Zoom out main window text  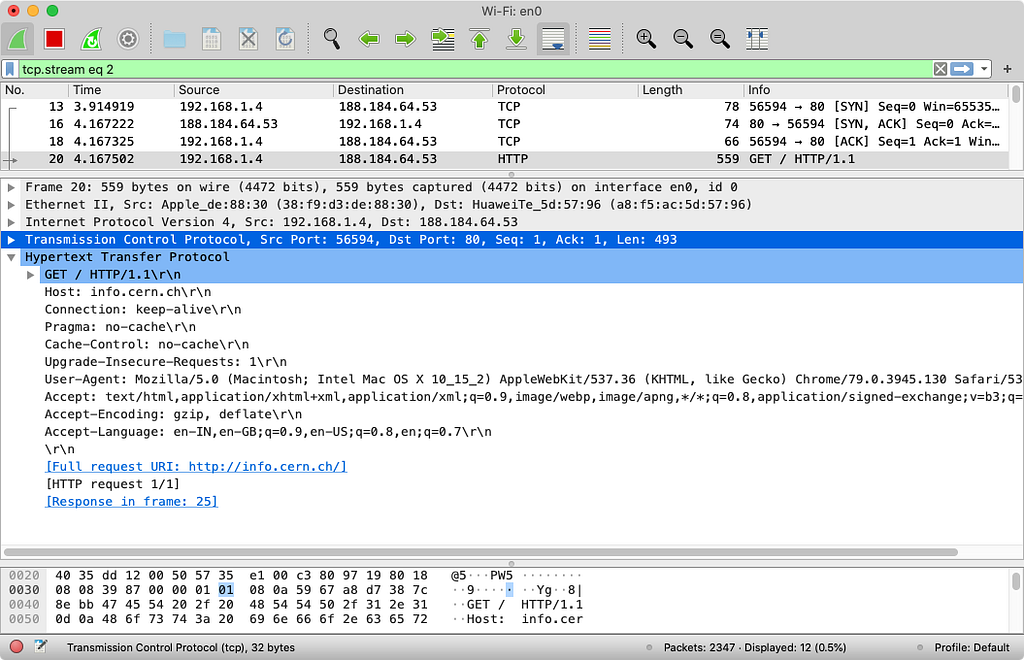tap(683, 39)
